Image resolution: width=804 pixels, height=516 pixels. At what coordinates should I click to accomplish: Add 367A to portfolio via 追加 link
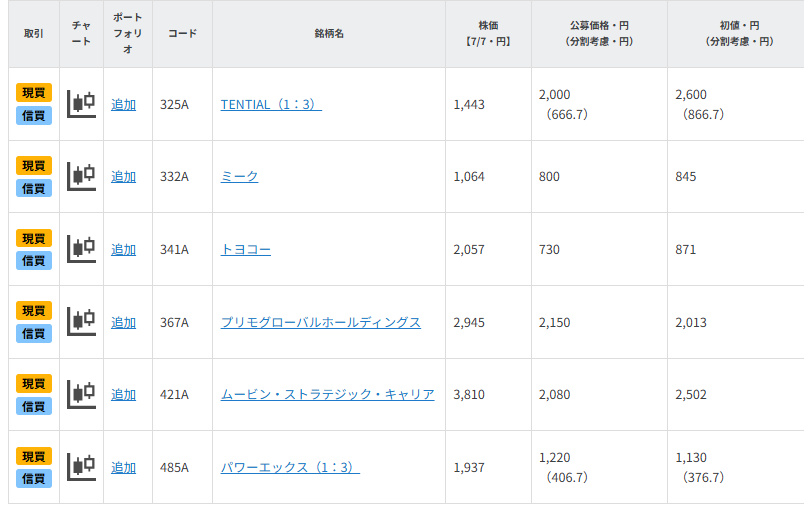124,323
